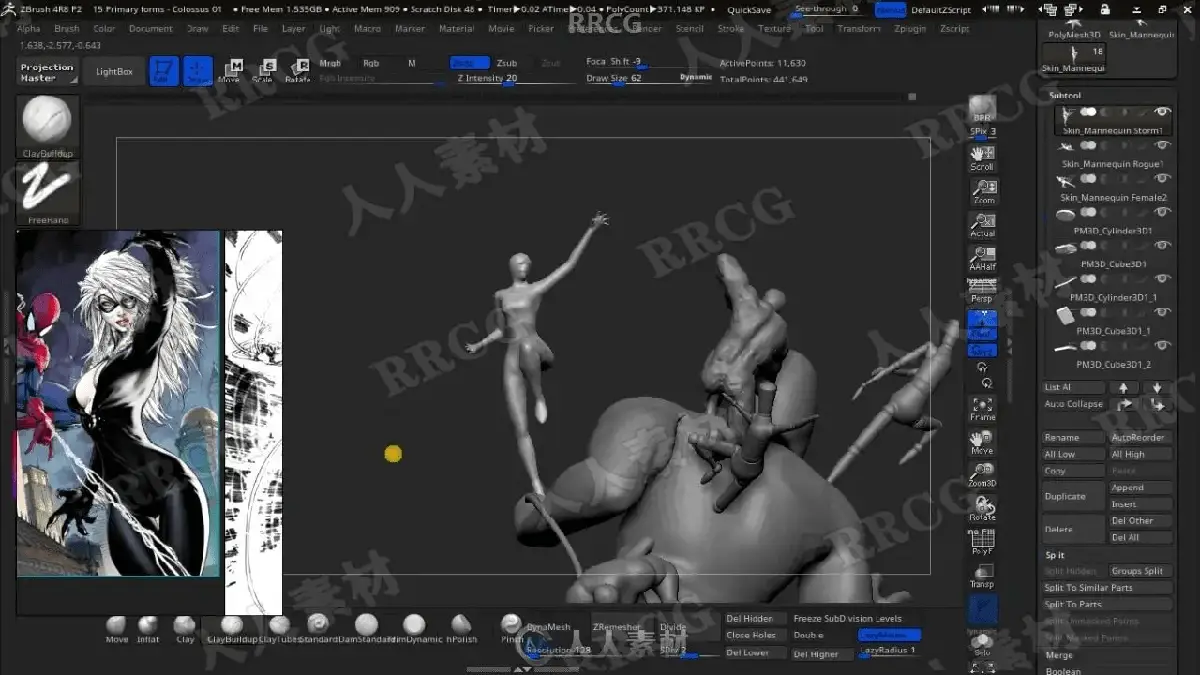Image resolution: width=1200 pixels, height=675 pixels.
Task: Pick the Move brush in bottom shelf
Action: [x=117, y=629]
